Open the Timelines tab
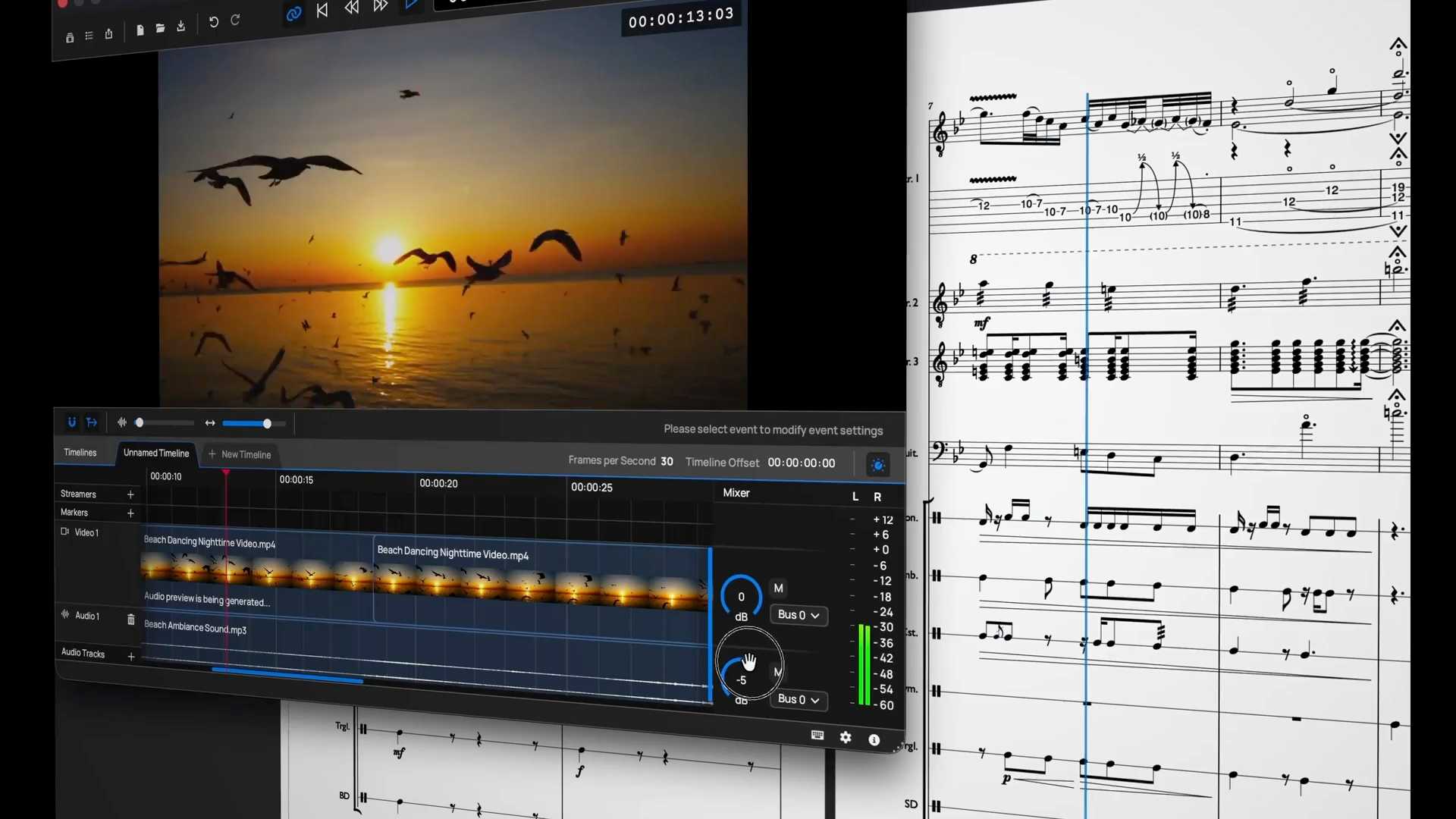Screen dimensions: 1456x819 tap(80, 452)
